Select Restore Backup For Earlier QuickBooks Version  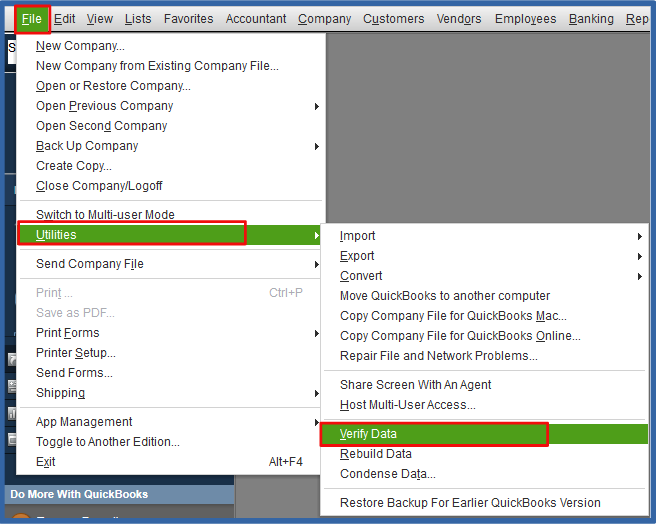pos(484,503)
